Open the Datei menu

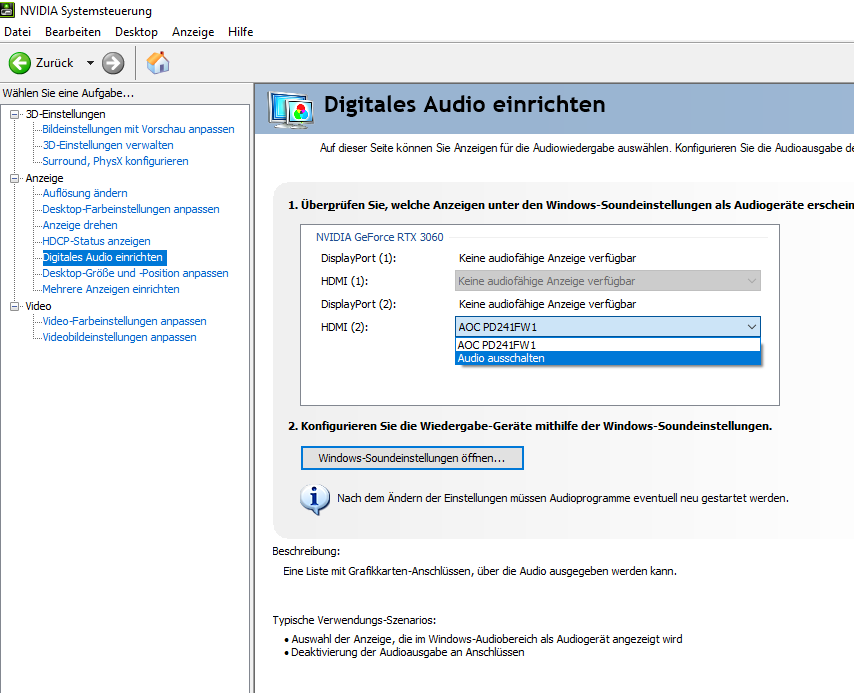[17, 32]
